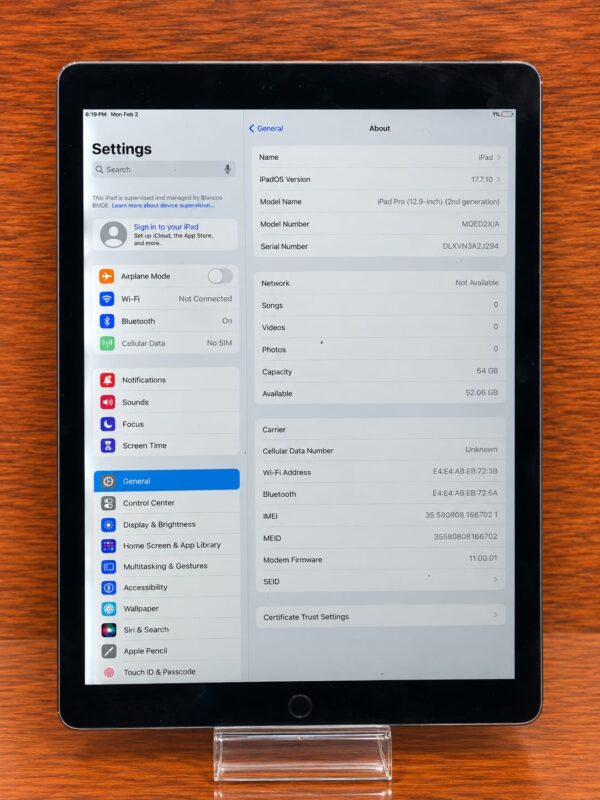
Task: Expand the SEID row chevron
Action: tap(495, 580)
